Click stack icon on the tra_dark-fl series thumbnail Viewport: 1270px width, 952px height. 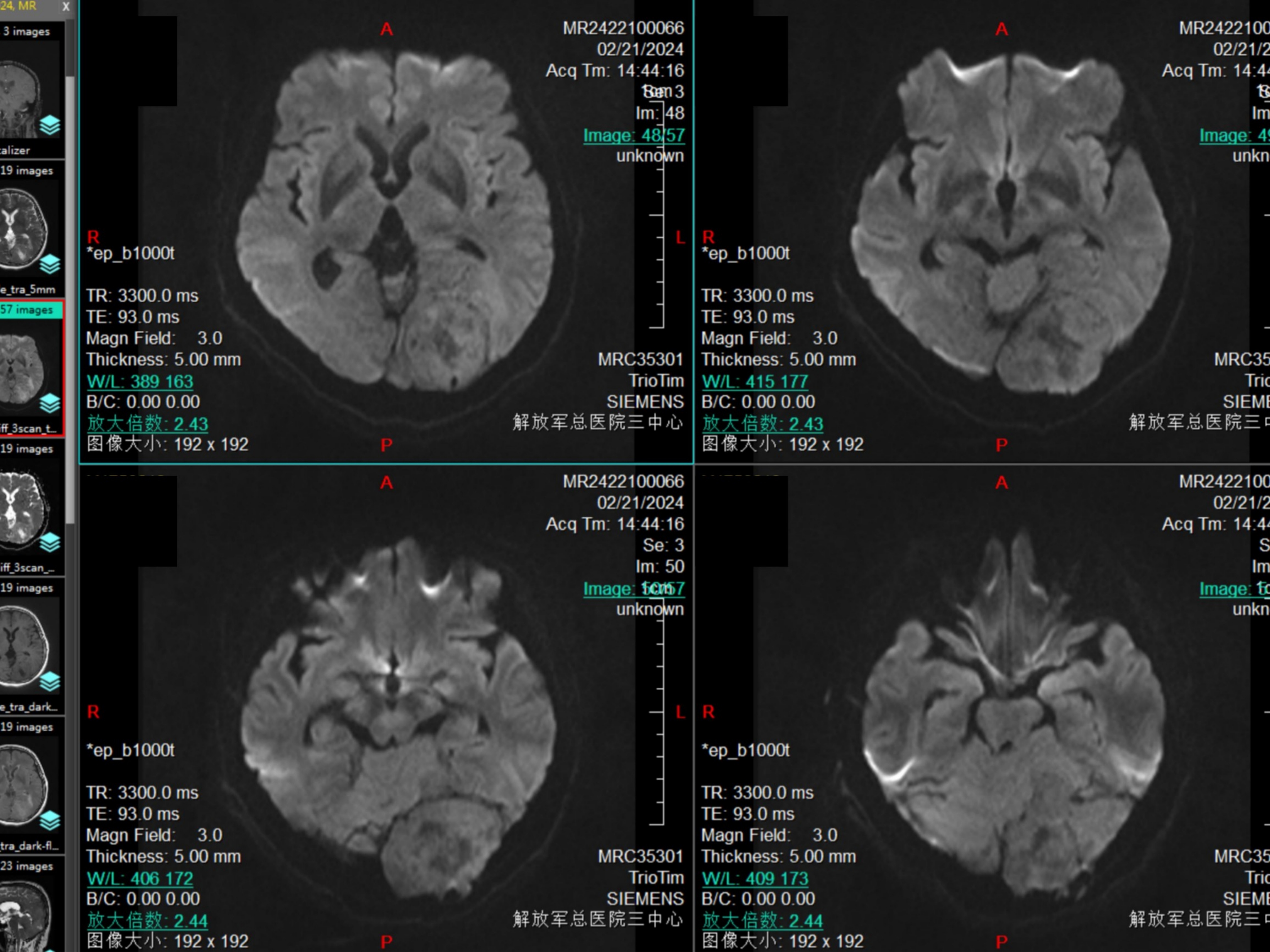pos(50,821)
